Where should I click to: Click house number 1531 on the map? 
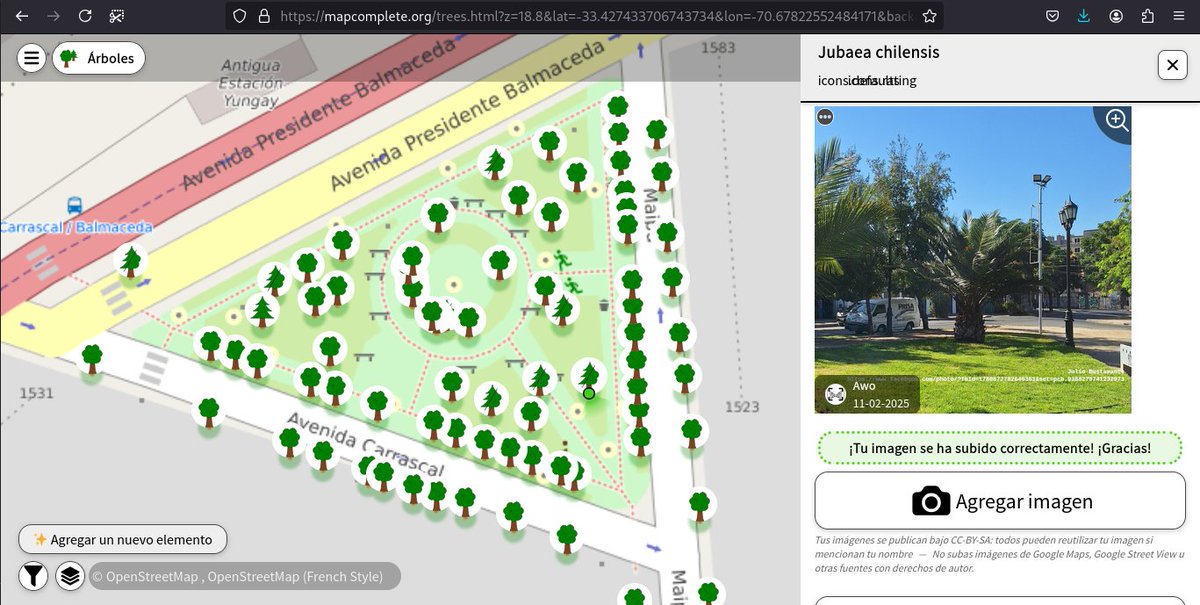35,393
